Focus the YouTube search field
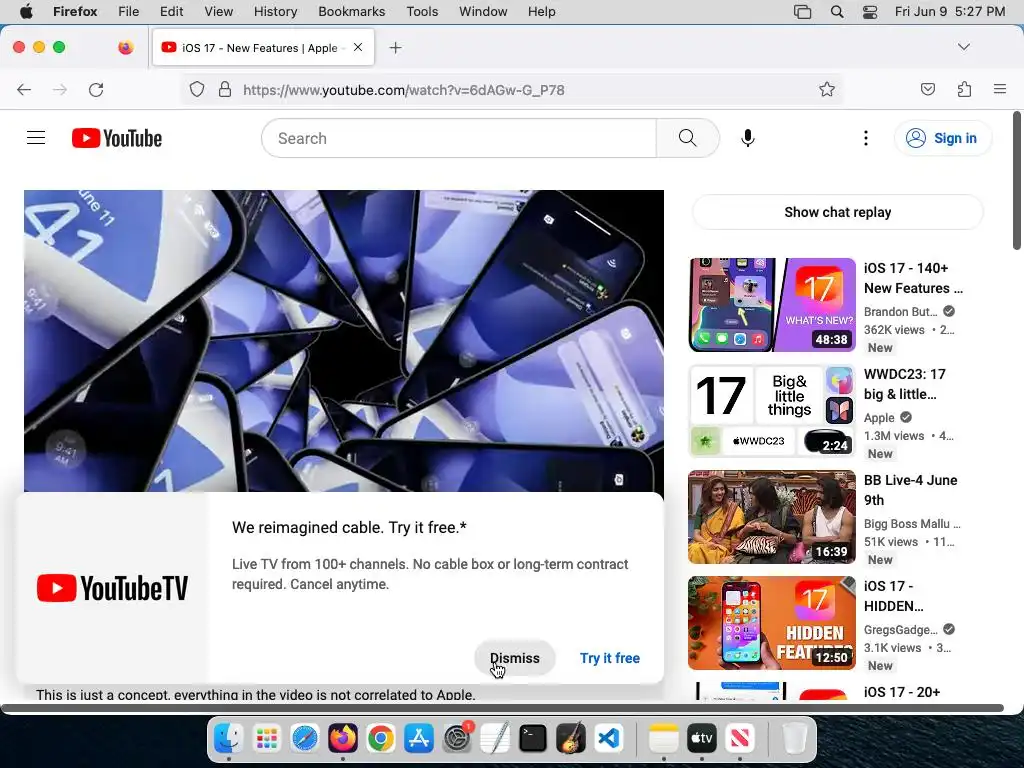The height and width of the screenshot is (768, 1024). pos(459,138)
